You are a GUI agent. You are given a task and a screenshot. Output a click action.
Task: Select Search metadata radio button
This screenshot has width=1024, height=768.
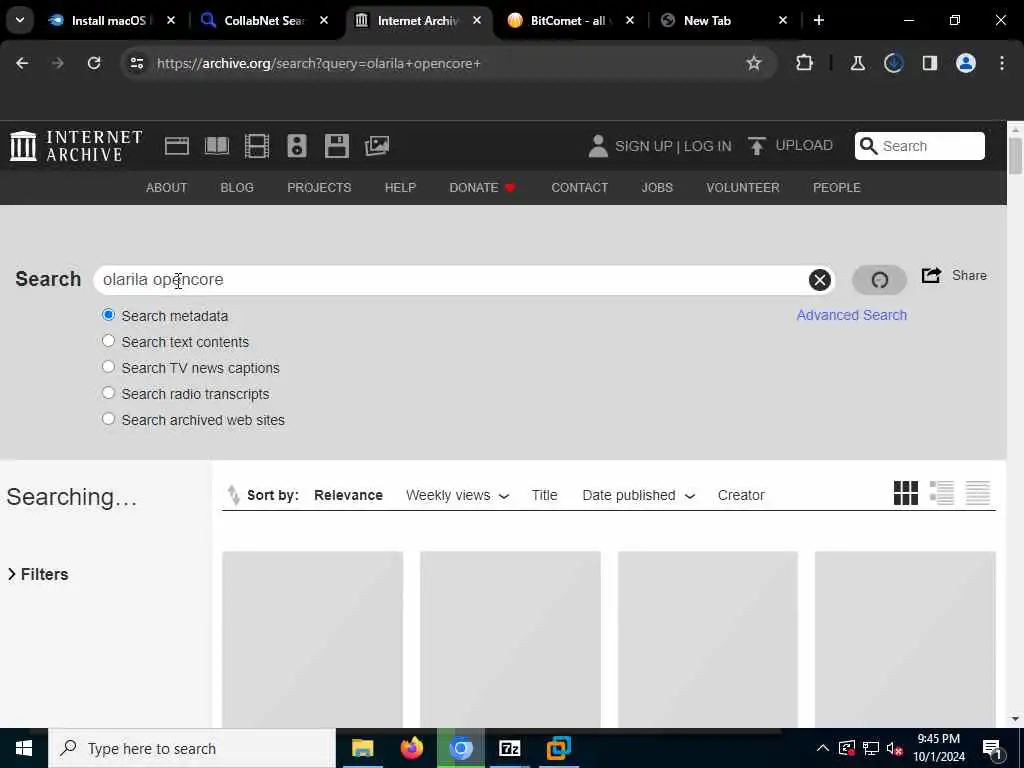pyautogui.click(x=108, y=315)
